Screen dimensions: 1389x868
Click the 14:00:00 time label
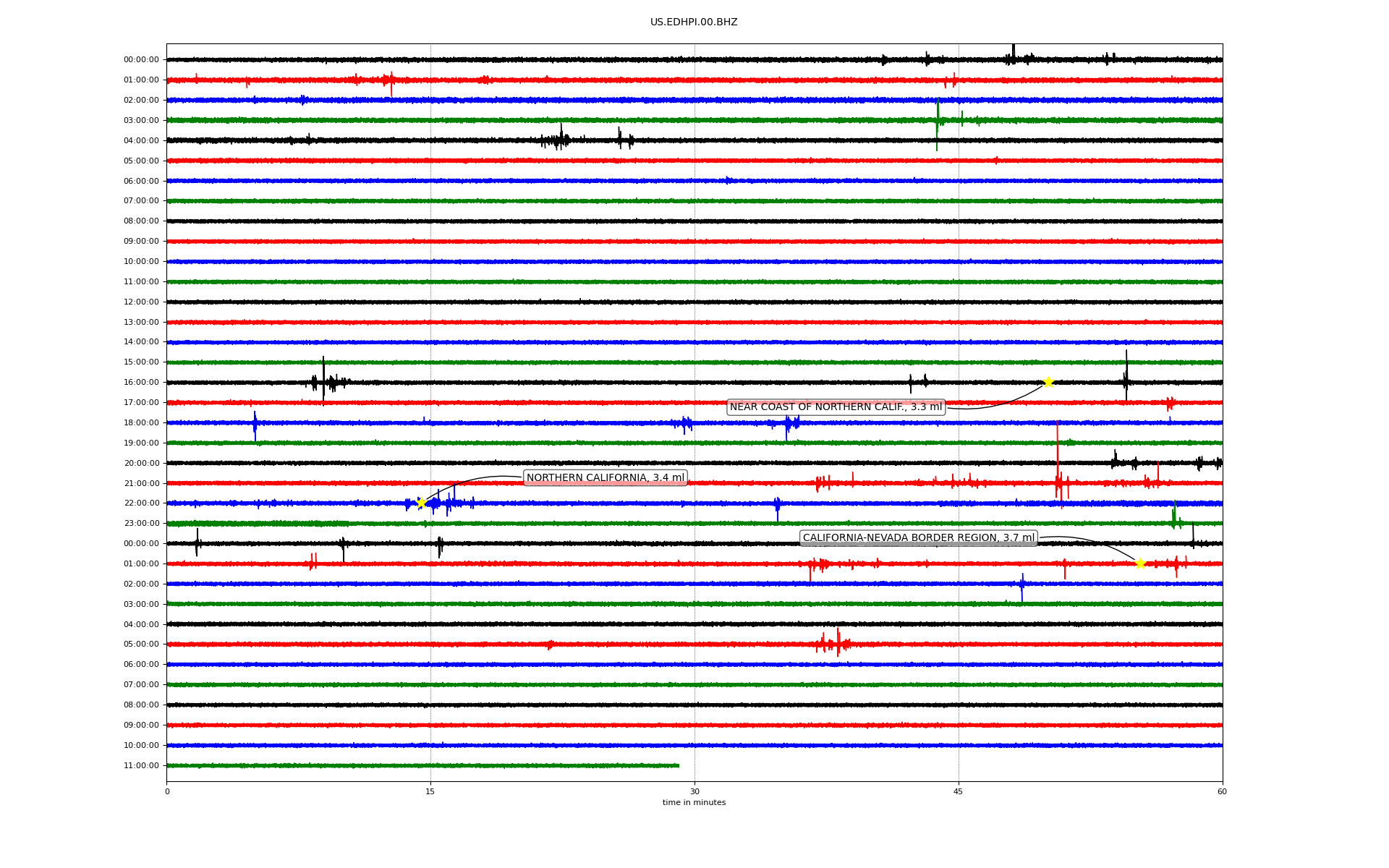(x=141, y=341)
